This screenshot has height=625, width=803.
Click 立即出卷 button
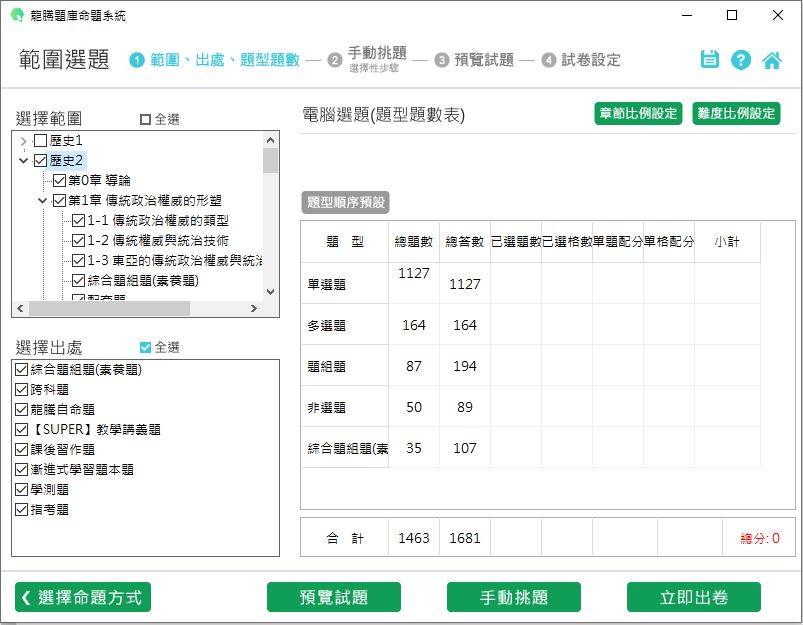click(x=694, y=597)
